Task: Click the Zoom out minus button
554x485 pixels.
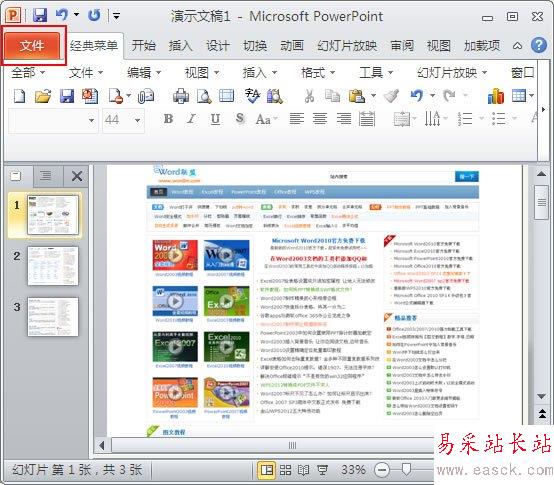Action: [x=382, y=470]
